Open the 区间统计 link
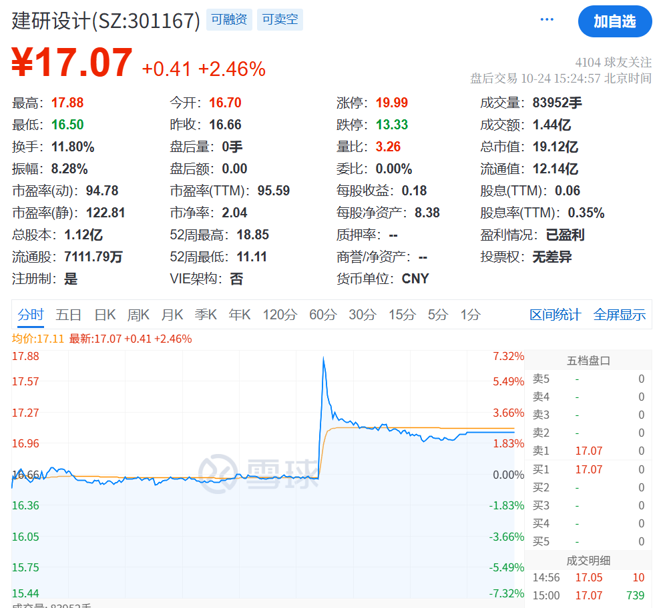Viewport: 667px width, 608px height. coord(555,314)
